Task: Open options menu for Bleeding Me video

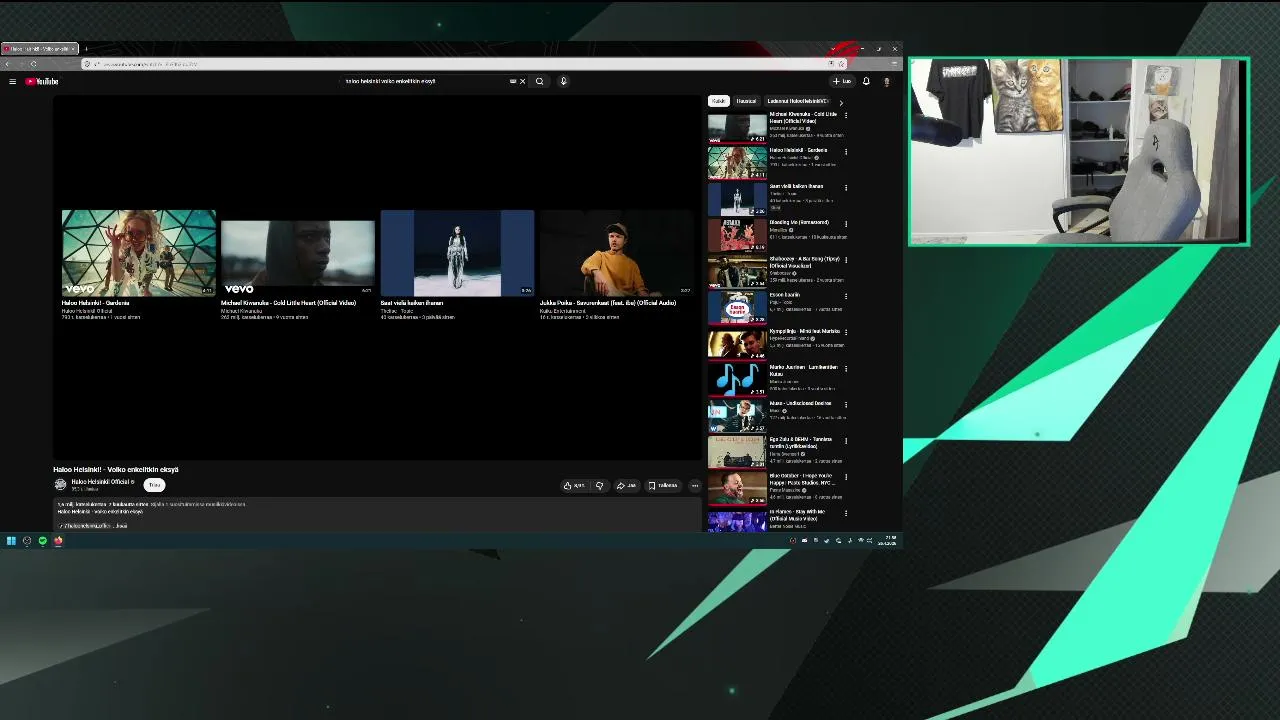Action: [846, 224]
